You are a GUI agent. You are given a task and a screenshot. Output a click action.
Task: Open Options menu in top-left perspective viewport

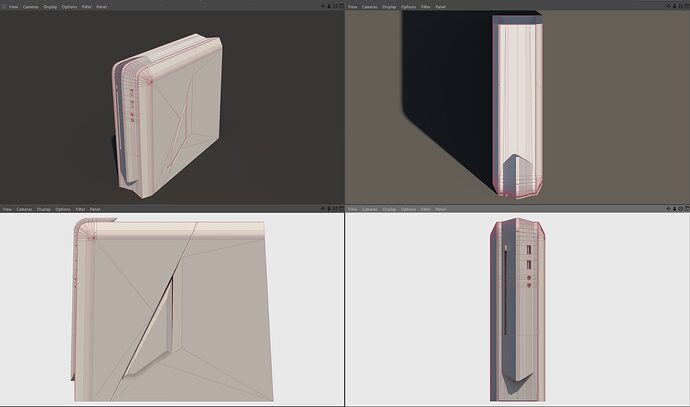click(70, 7)
